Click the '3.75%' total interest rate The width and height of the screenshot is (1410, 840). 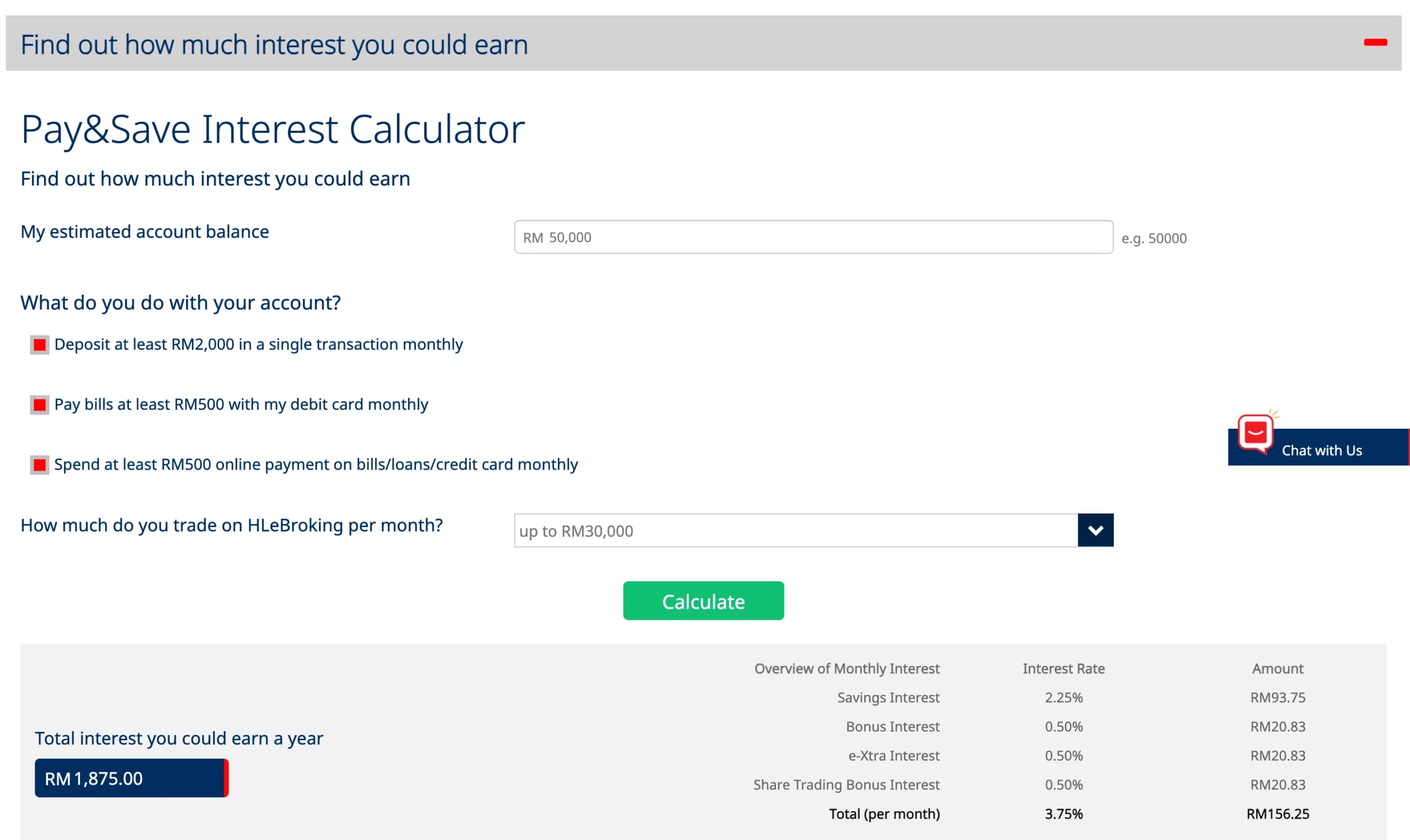[1064, 814]
